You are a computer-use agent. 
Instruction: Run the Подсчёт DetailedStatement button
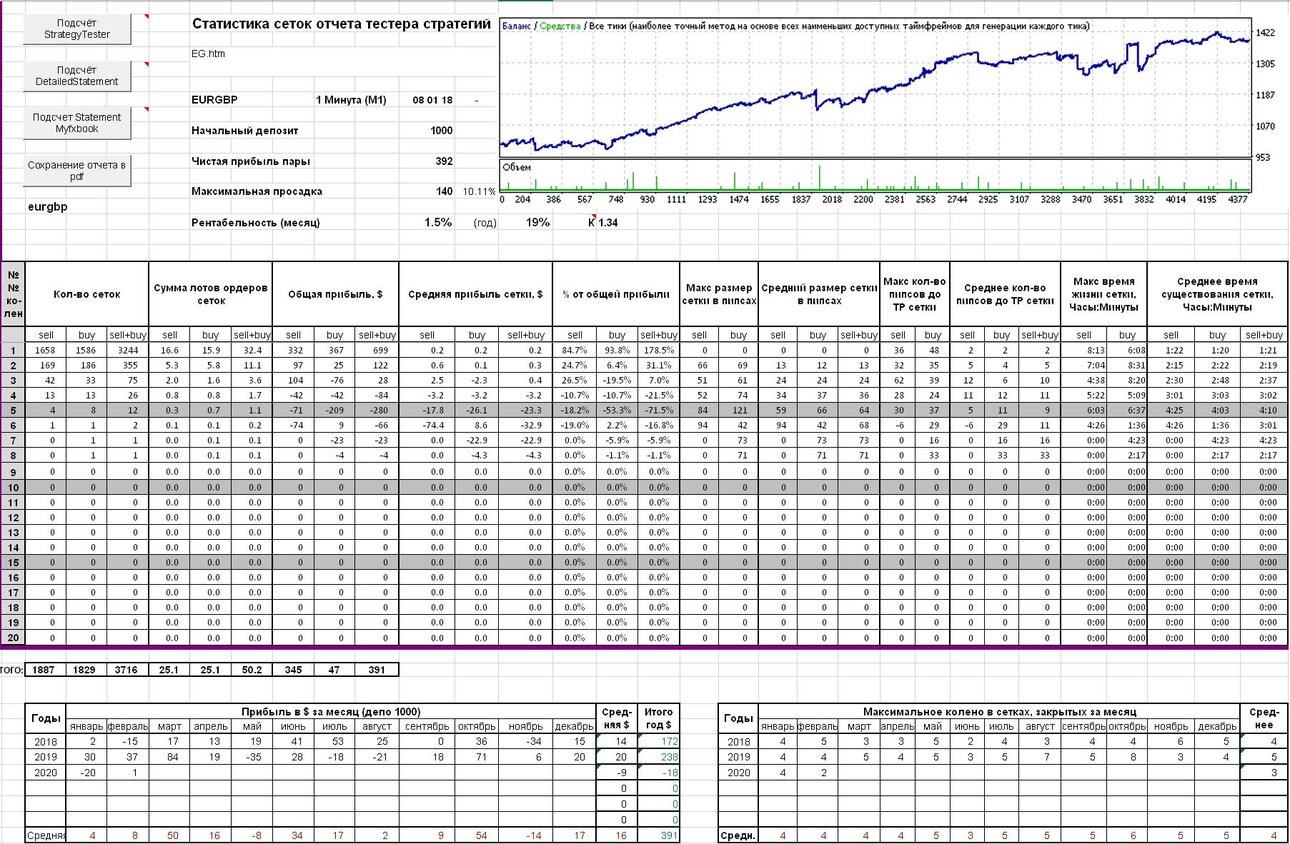pyautogui.click(x=77, y=76)
